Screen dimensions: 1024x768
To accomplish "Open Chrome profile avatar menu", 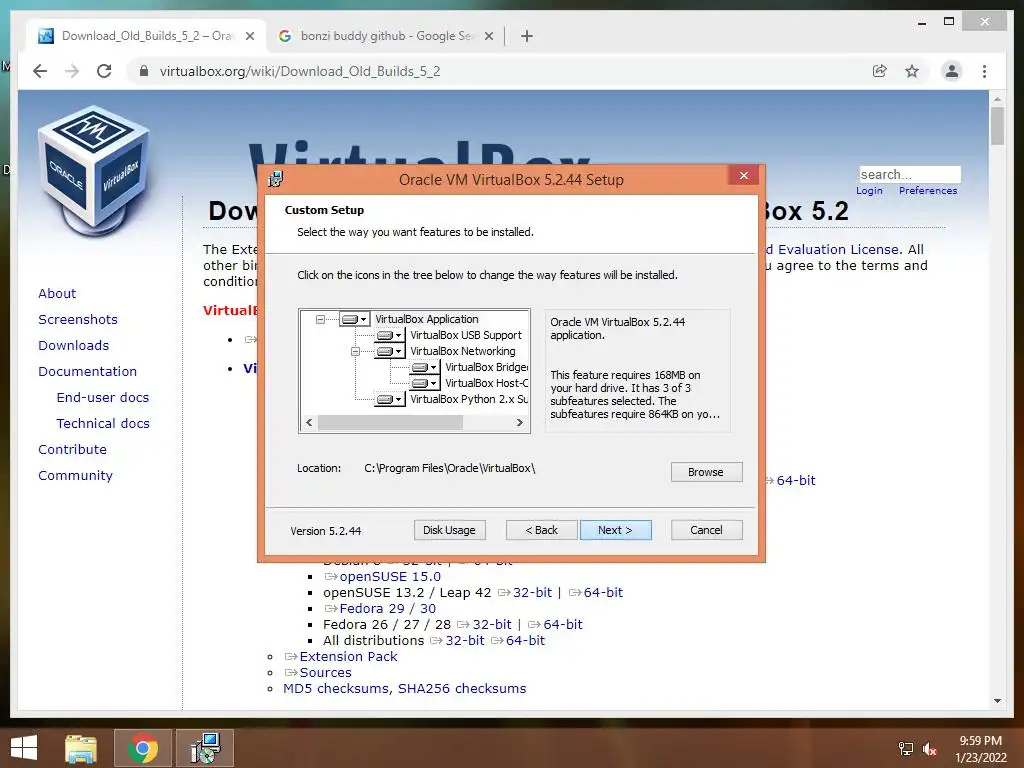I will (x=952, y=71).
